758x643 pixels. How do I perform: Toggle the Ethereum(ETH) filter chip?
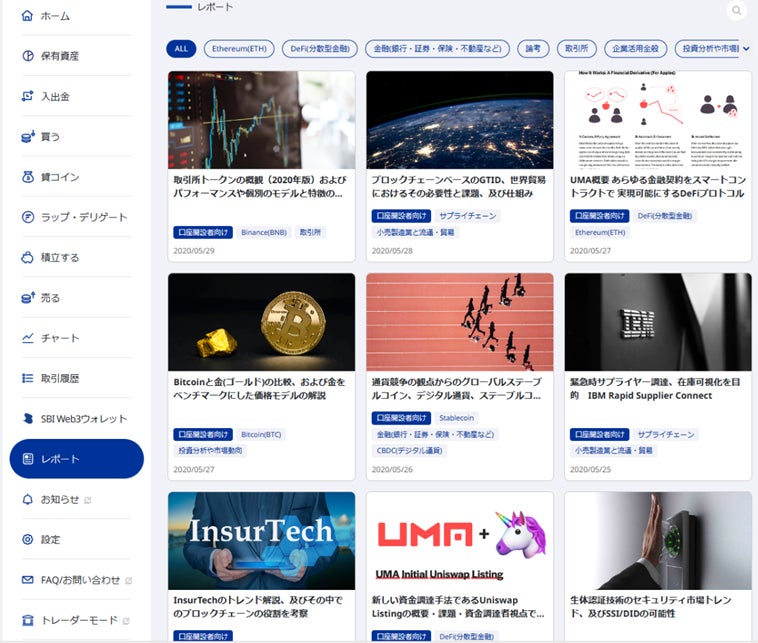[239, 49]
